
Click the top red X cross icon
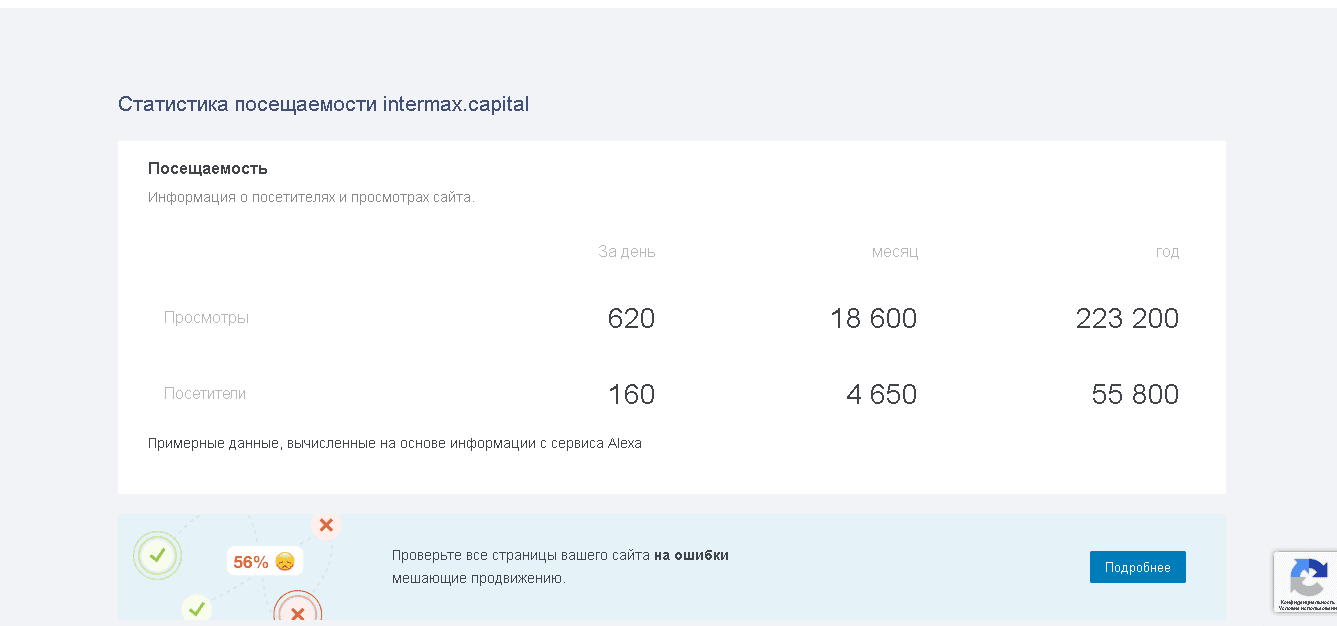326,525
